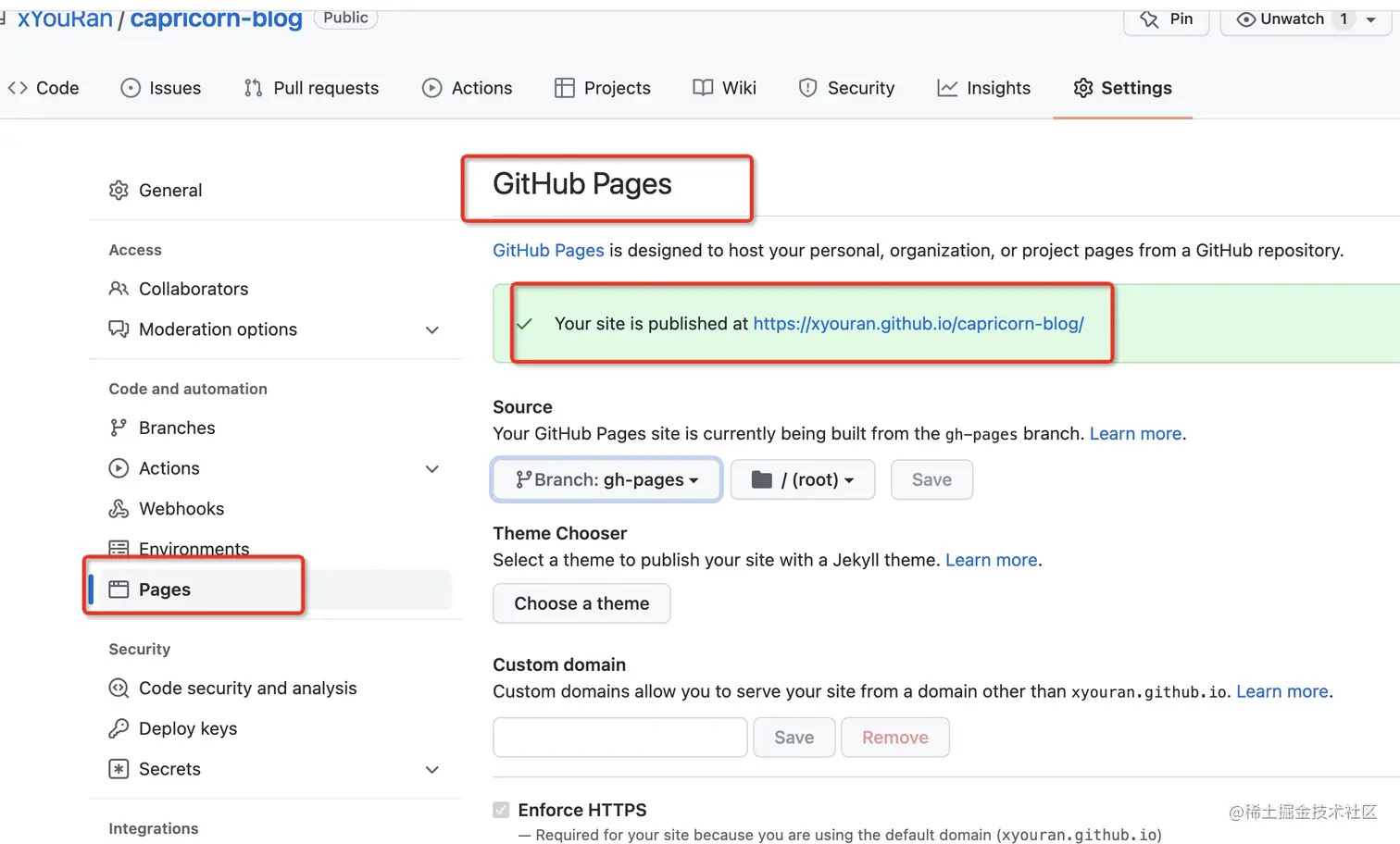Image resolution: width=1400 pixels, height=844 pixels.
Task: Click the Pin repository button
Action: point(1167,19)
